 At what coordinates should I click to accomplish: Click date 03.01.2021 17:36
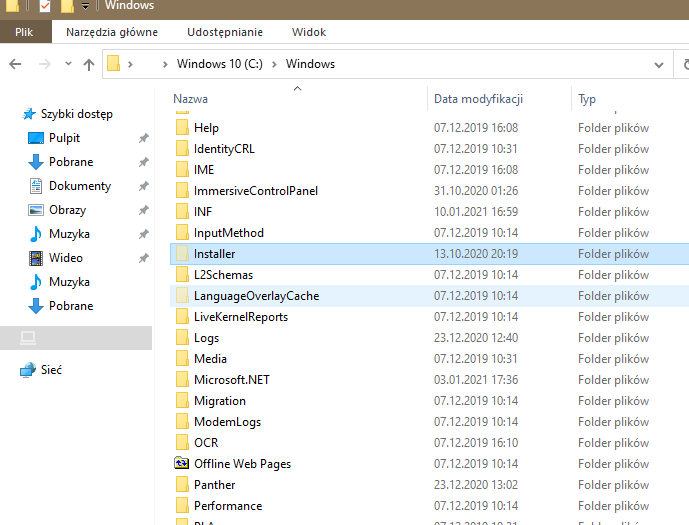click(x=476, y=380)
